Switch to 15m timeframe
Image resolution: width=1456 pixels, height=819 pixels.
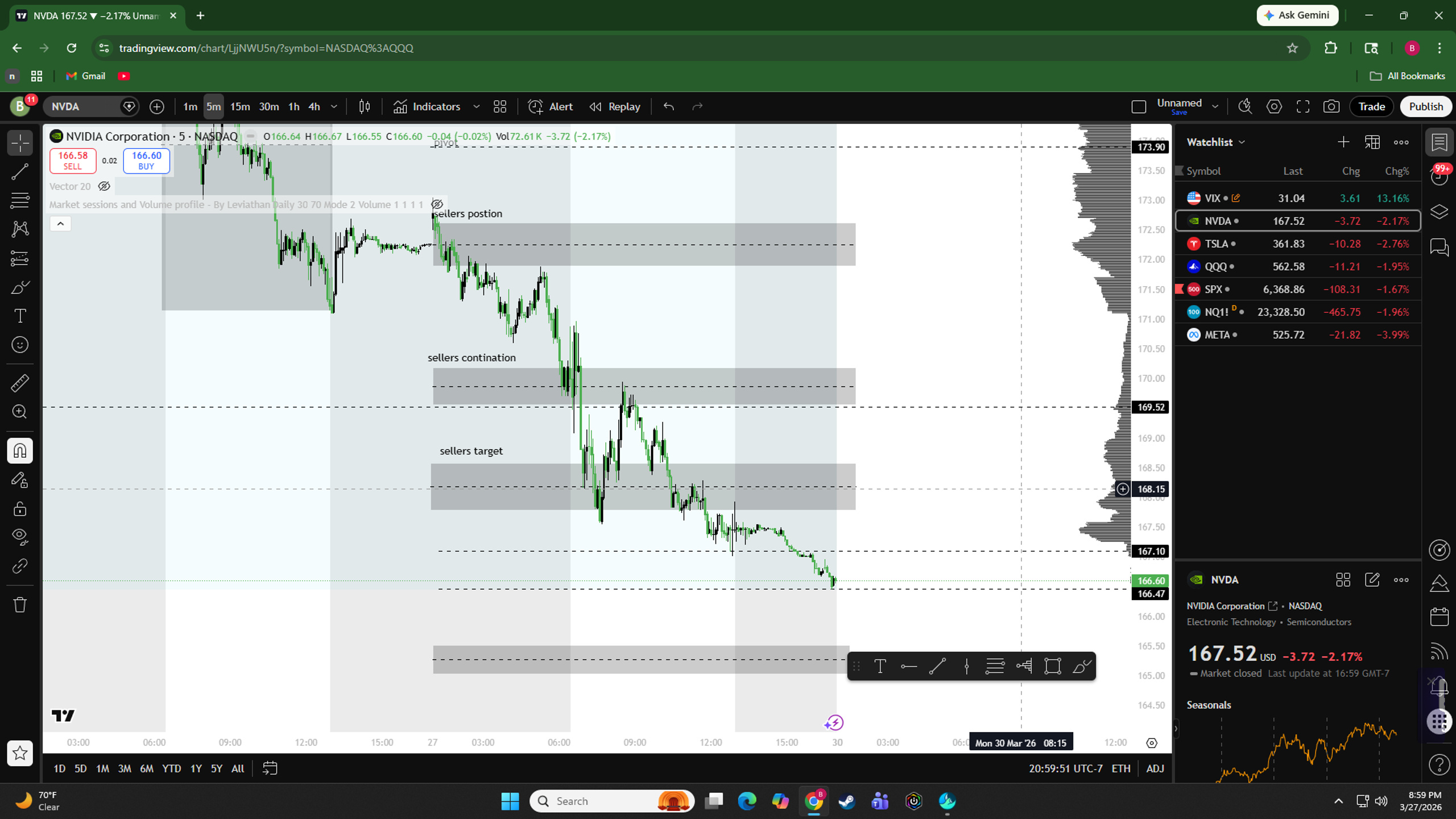pyautogui.click(x=239, y=106)
